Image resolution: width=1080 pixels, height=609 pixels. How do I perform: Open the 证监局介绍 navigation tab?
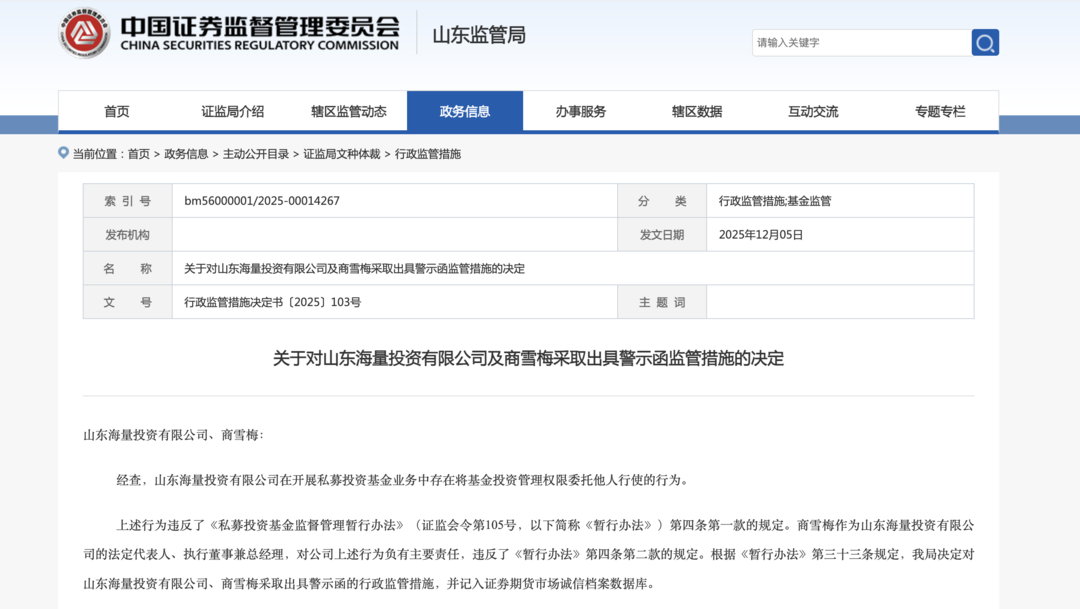[x=232, y=111]
